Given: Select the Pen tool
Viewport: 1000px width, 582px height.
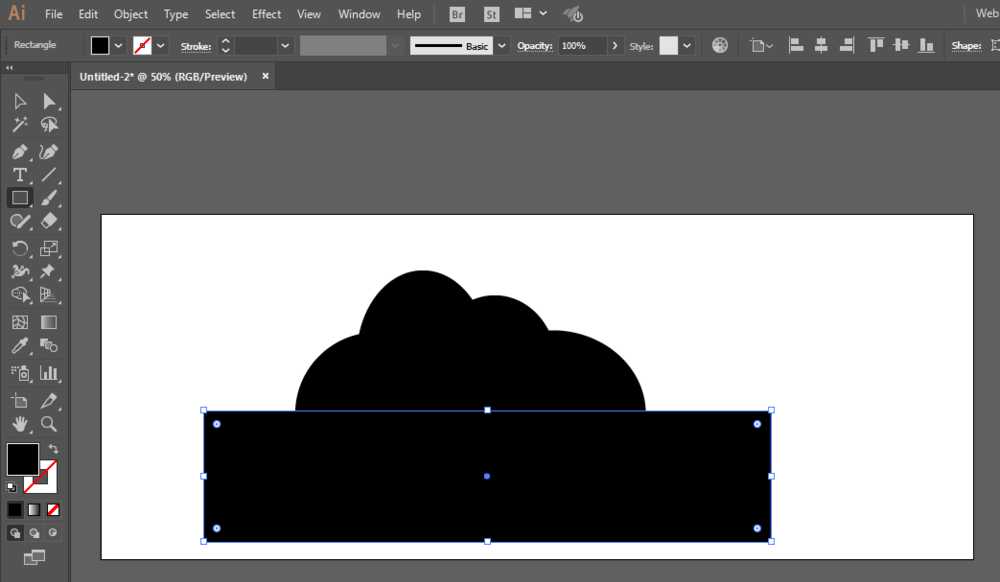Looking at the screenshot, I should tap(19, 152).
